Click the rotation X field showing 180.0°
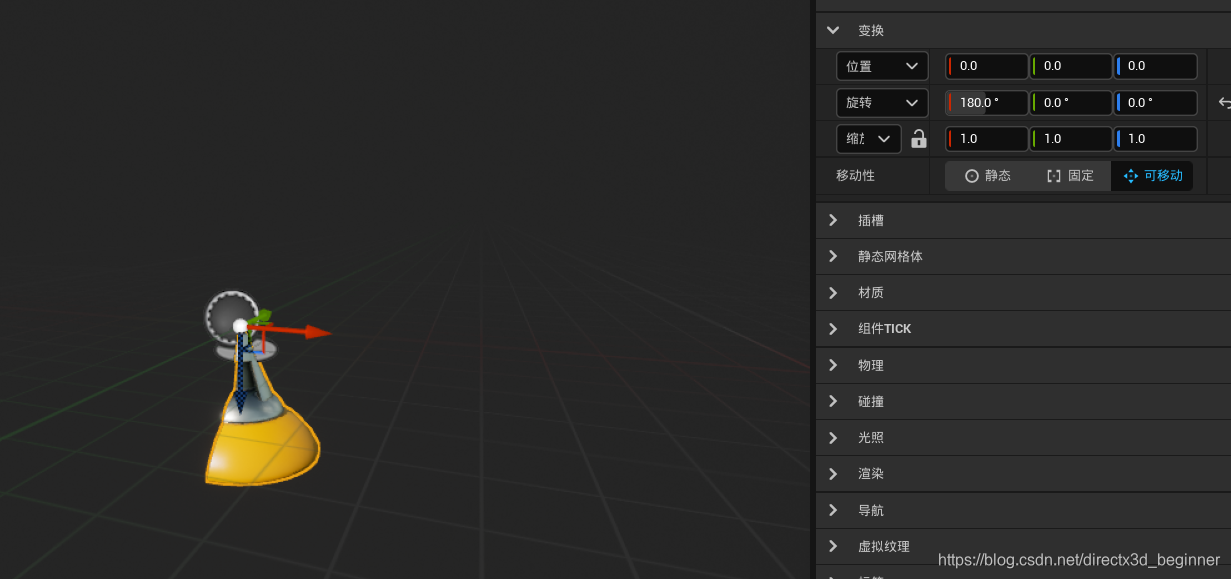 pos(987,103)
